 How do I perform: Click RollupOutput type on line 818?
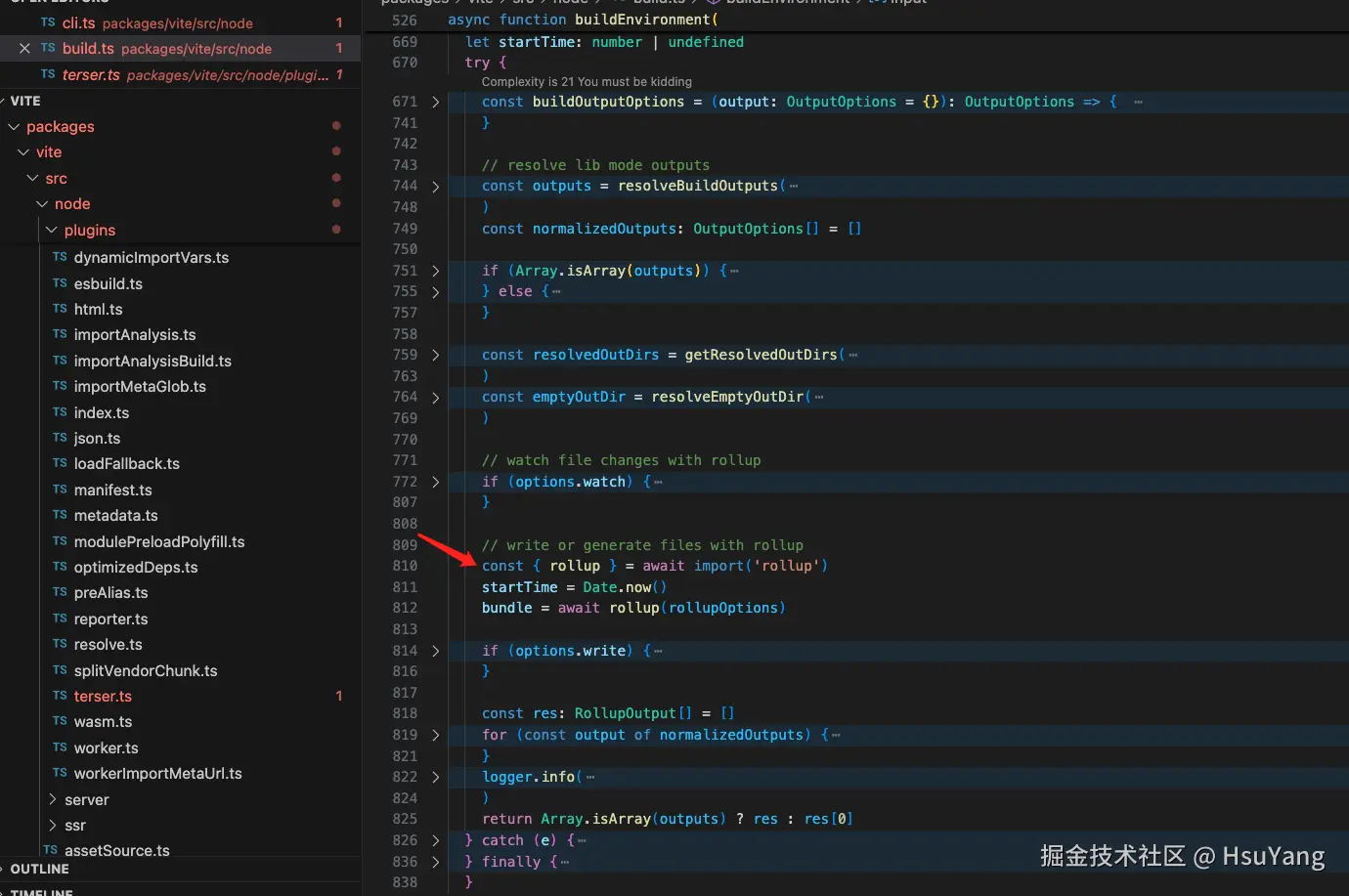point(626,713)
